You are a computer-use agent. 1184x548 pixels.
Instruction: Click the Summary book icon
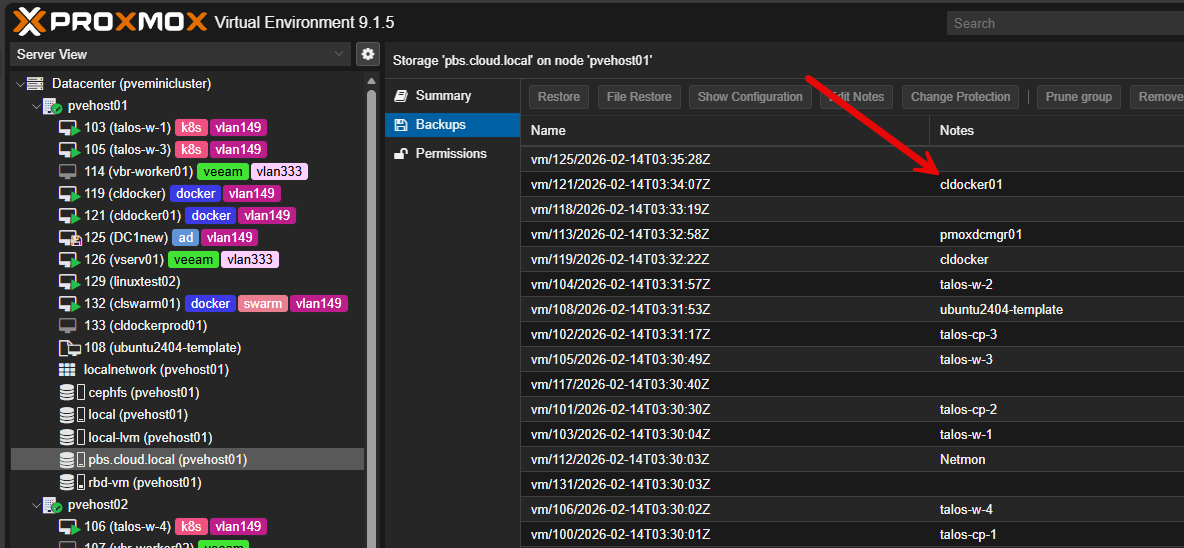[401, 96]
